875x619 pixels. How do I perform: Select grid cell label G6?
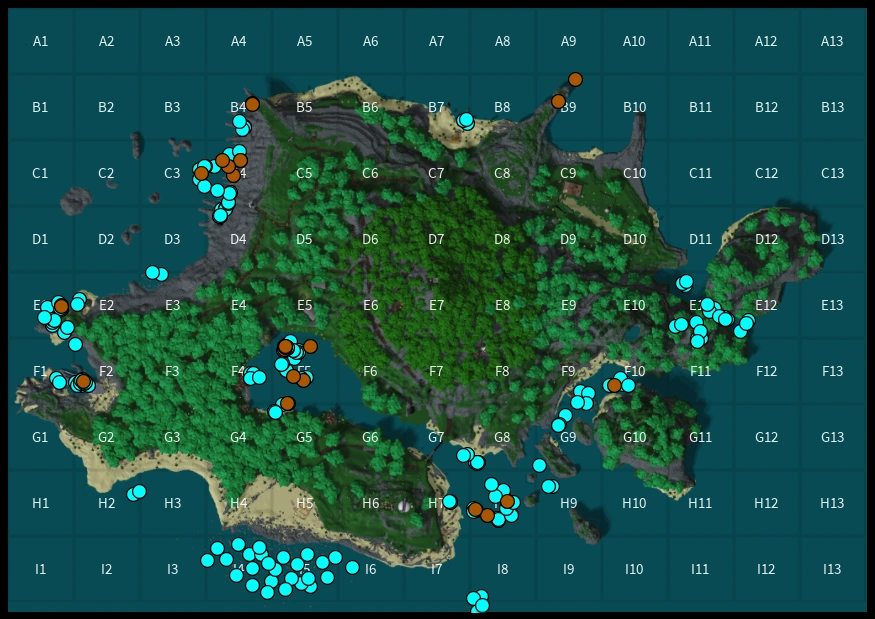pyautogui.click(x=370, y=437)
